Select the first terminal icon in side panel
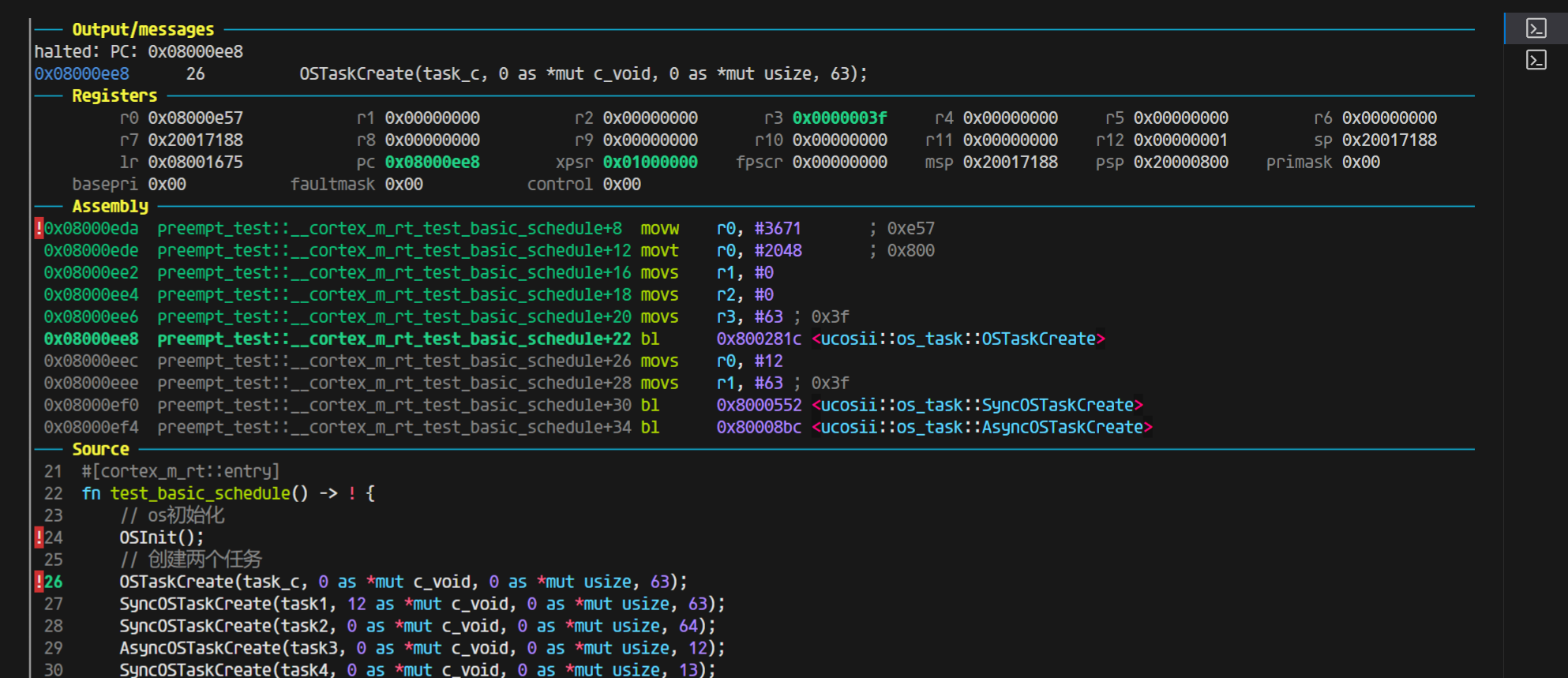 click(x=1536, y=28)
